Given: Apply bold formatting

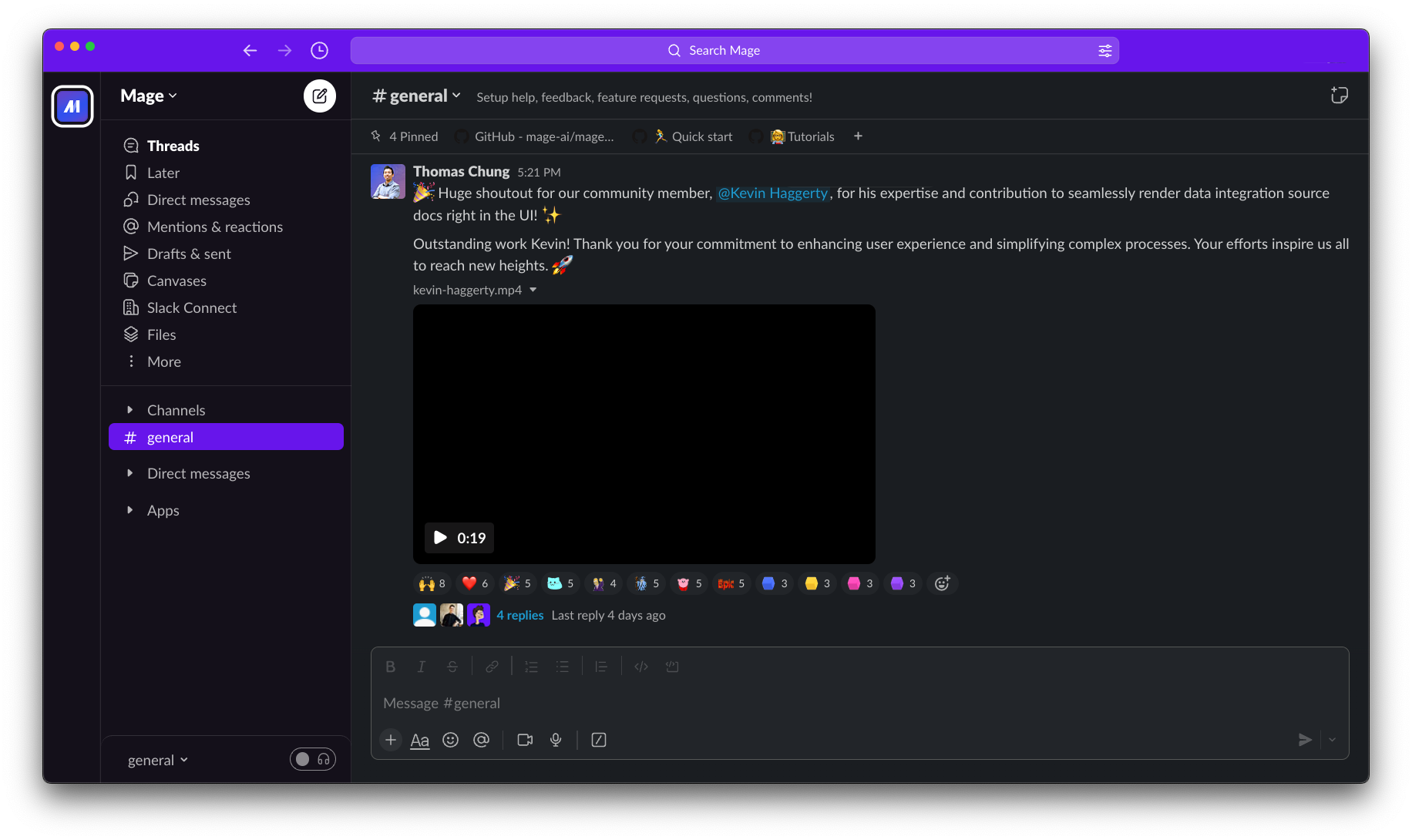Looking at the screenshot, I should 390,667.
